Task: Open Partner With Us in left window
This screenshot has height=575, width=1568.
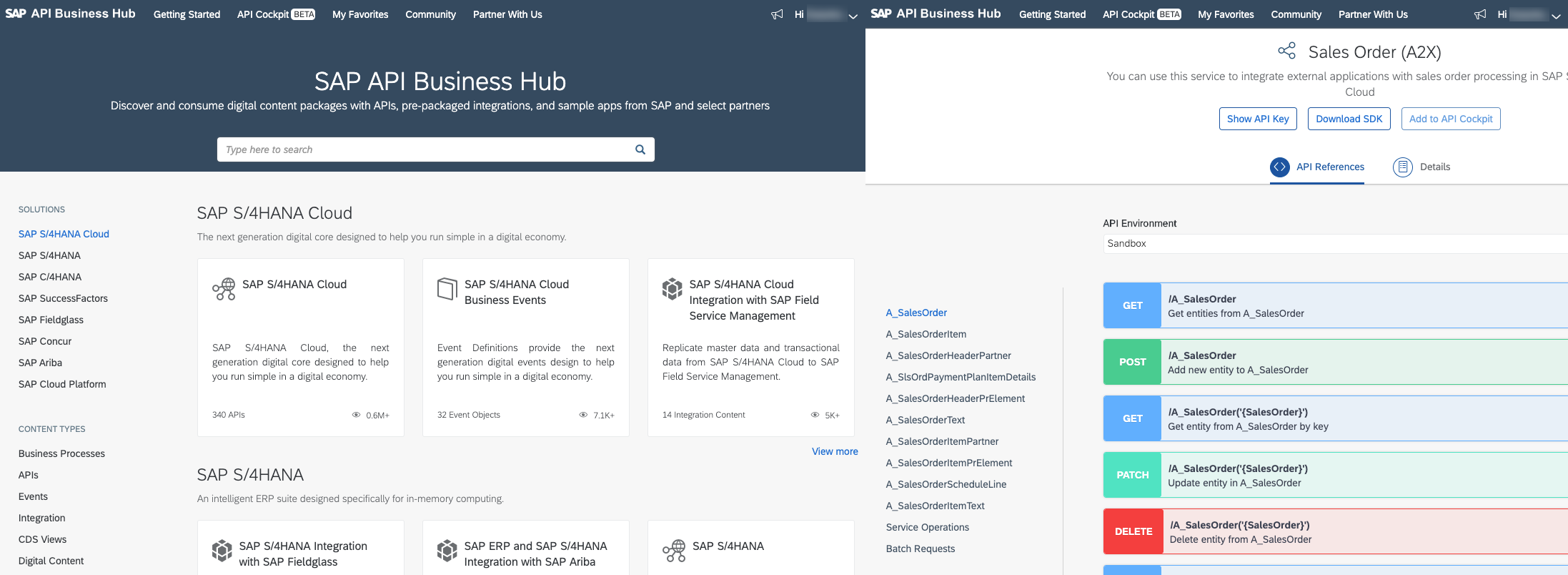Action: [507, 14]
